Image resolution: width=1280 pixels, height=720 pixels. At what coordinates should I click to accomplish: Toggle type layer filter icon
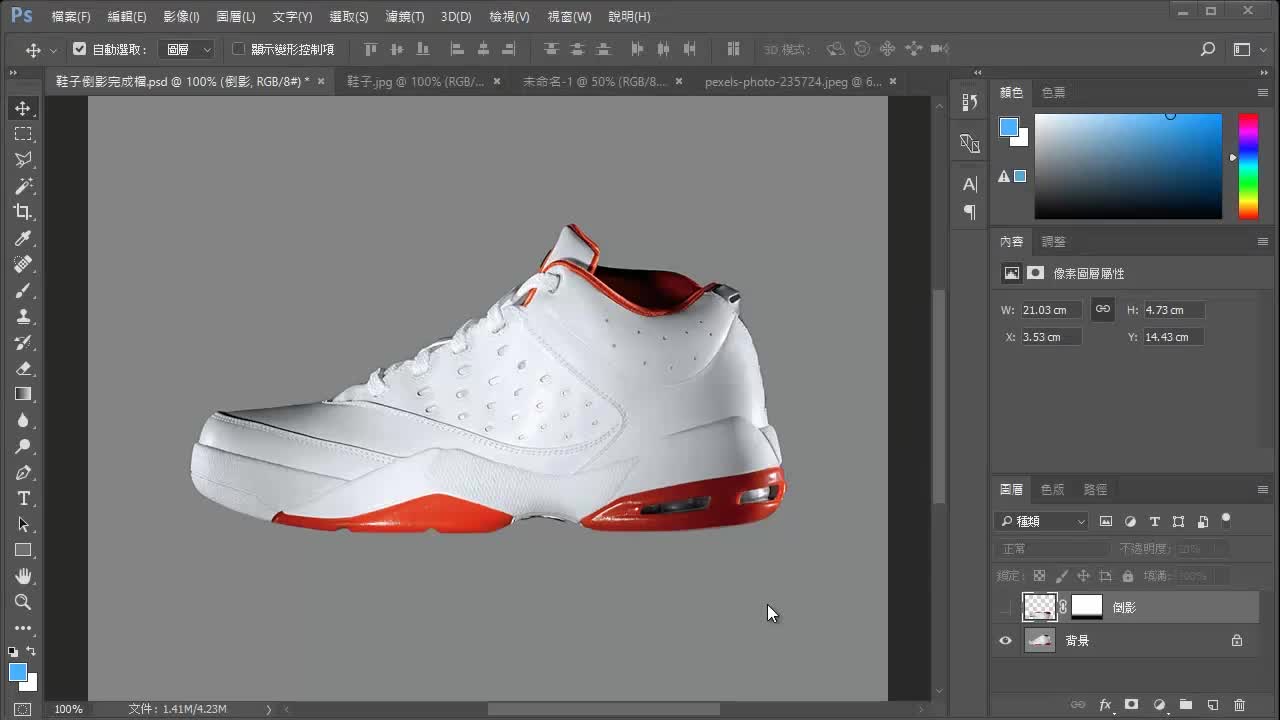[1154, 521]
